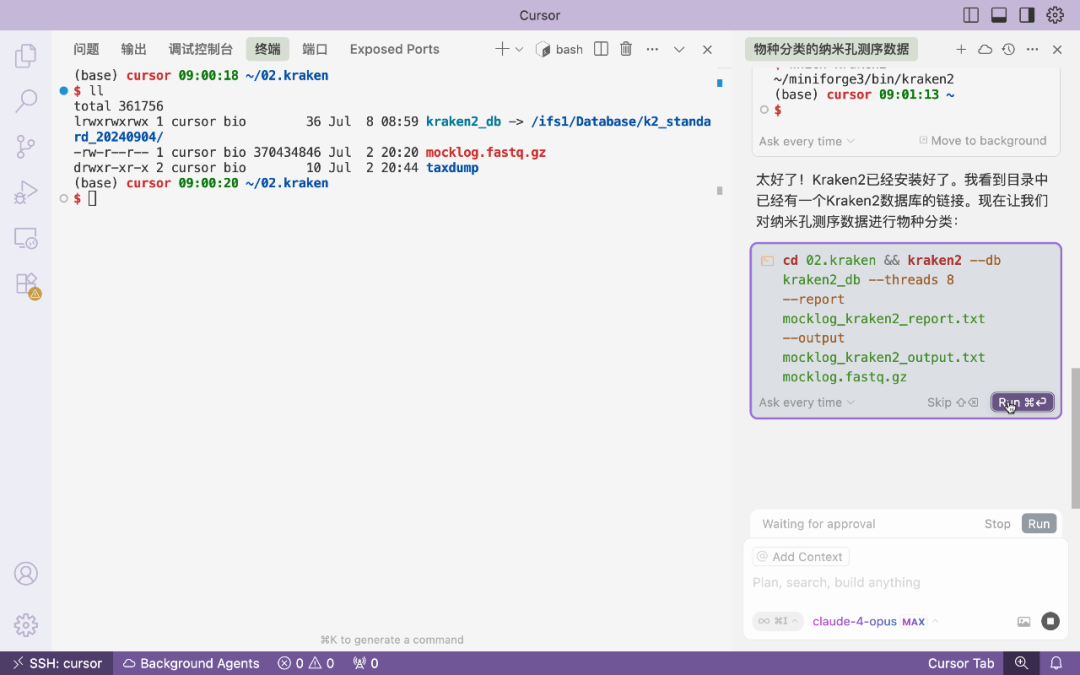Screen dimensions: 1080x675
Task: Select the 物种分类的纳米孔测序数据 chat tab
Action: tap(831, 49)
